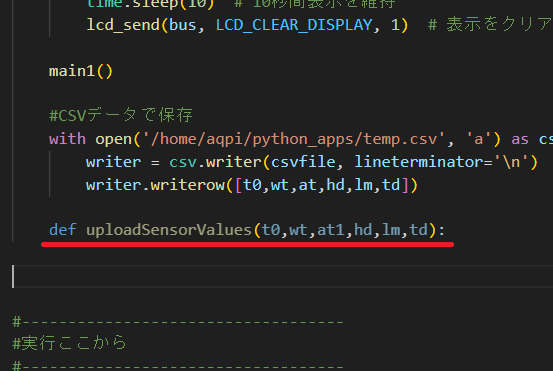The height and width of the screenshot is (371, 553).
Task: Click the as keyword after open()
Action: [520, 139]
